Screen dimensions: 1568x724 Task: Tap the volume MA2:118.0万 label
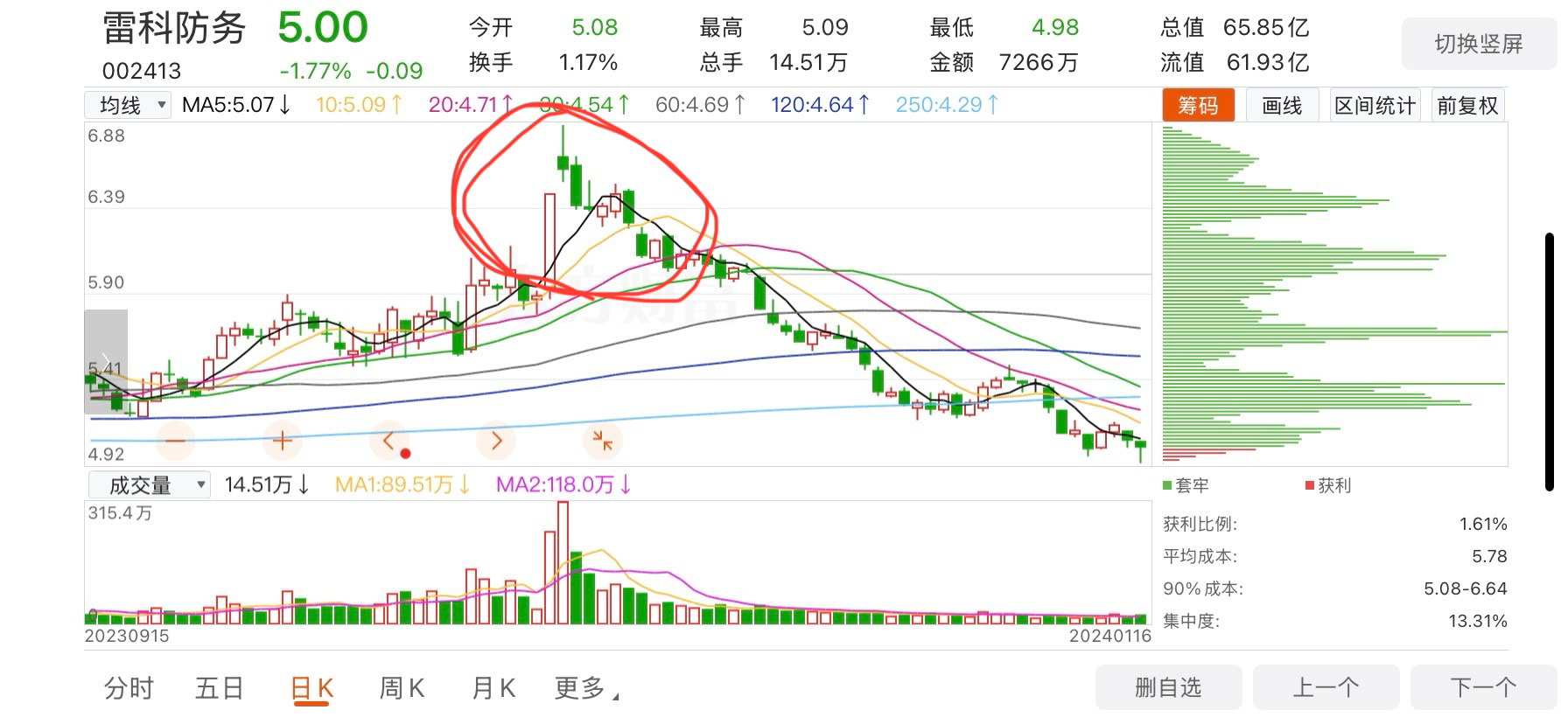pyautogui.click(x=563, y=484)
